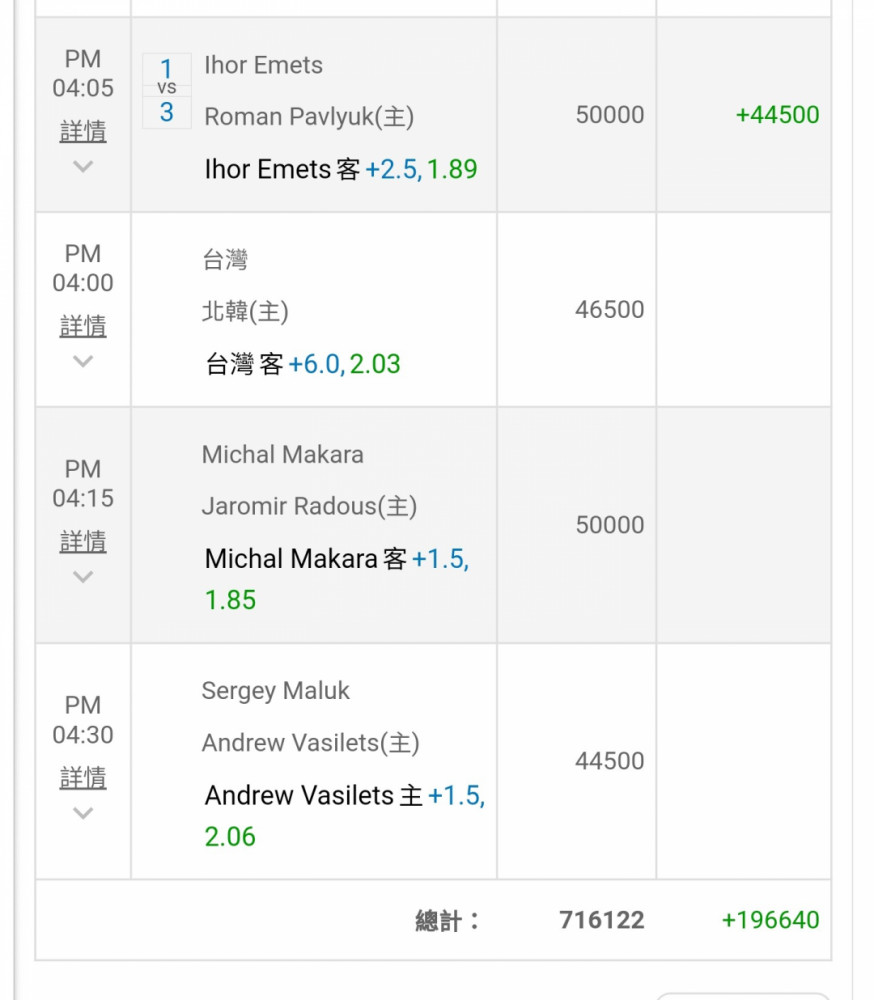This screenshot has width=874, height=1000.
Task: Click the Sergey Maluk player name
Action: tap(276, 691)
